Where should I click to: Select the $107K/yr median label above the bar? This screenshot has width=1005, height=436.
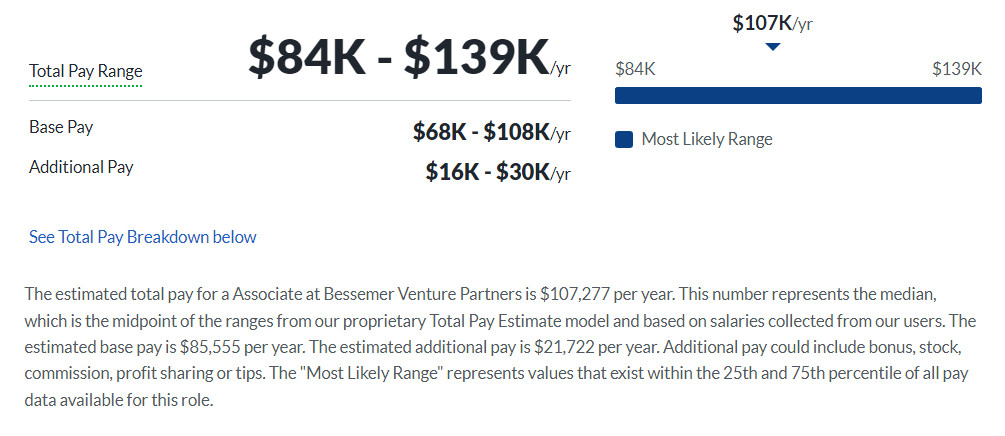772,22
